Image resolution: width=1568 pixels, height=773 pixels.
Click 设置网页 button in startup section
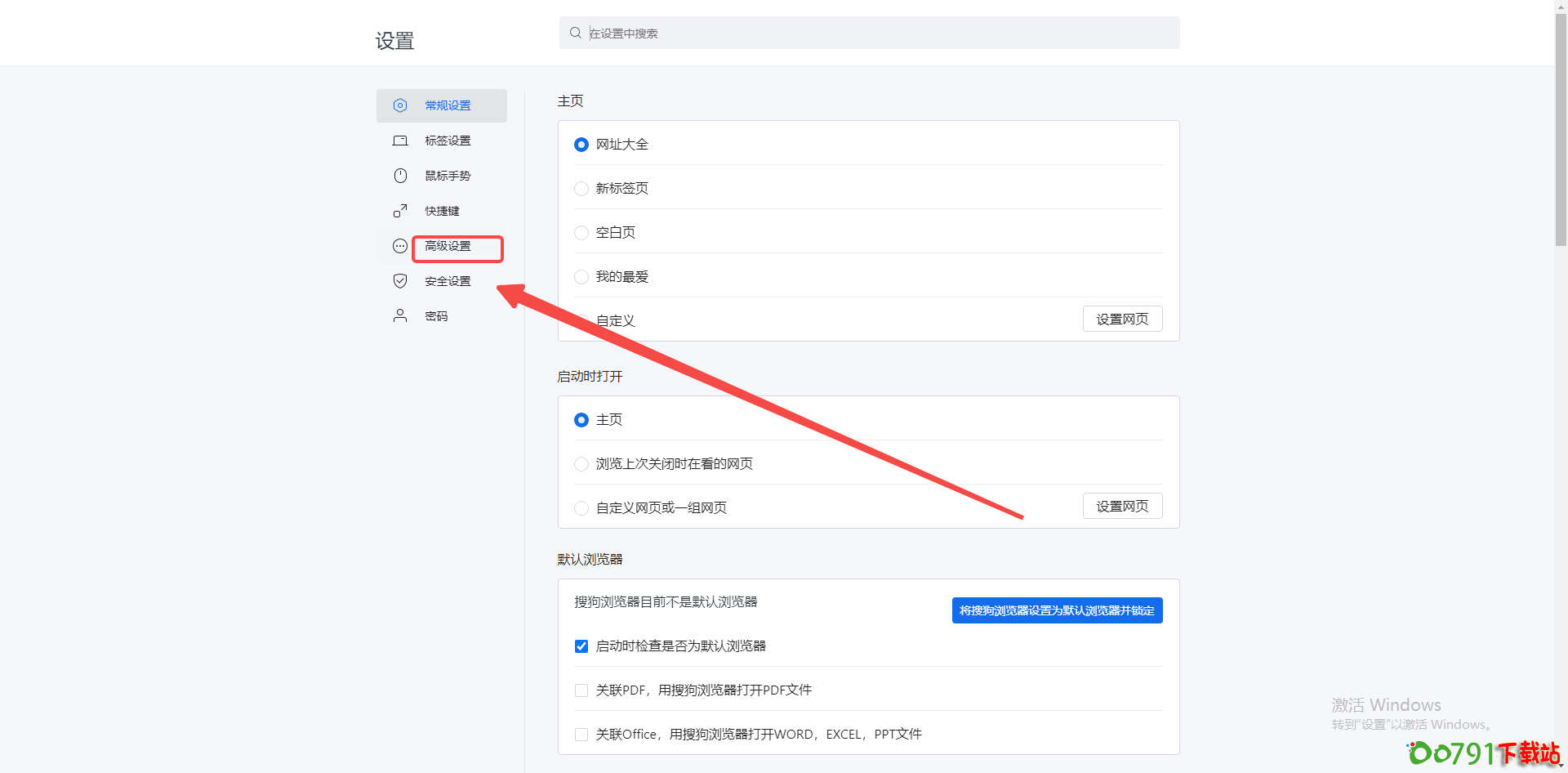(1122, 506)
